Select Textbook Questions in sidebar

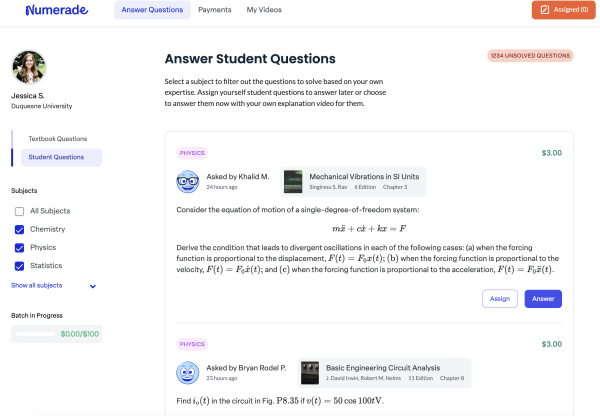coord(58,139)
